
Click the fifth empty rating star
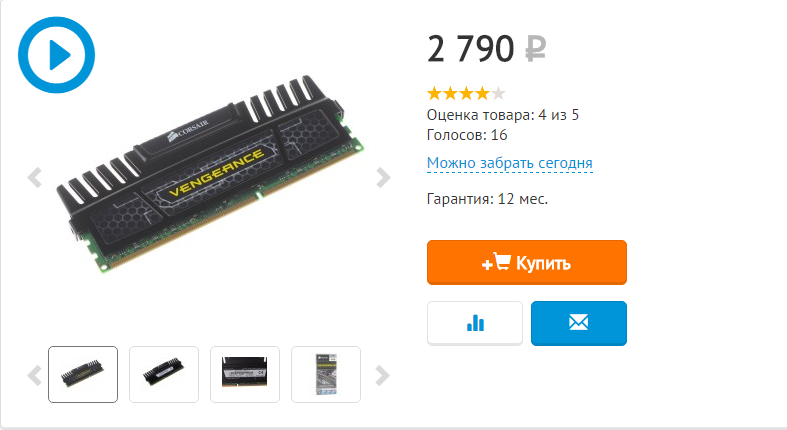click(498, 93)
